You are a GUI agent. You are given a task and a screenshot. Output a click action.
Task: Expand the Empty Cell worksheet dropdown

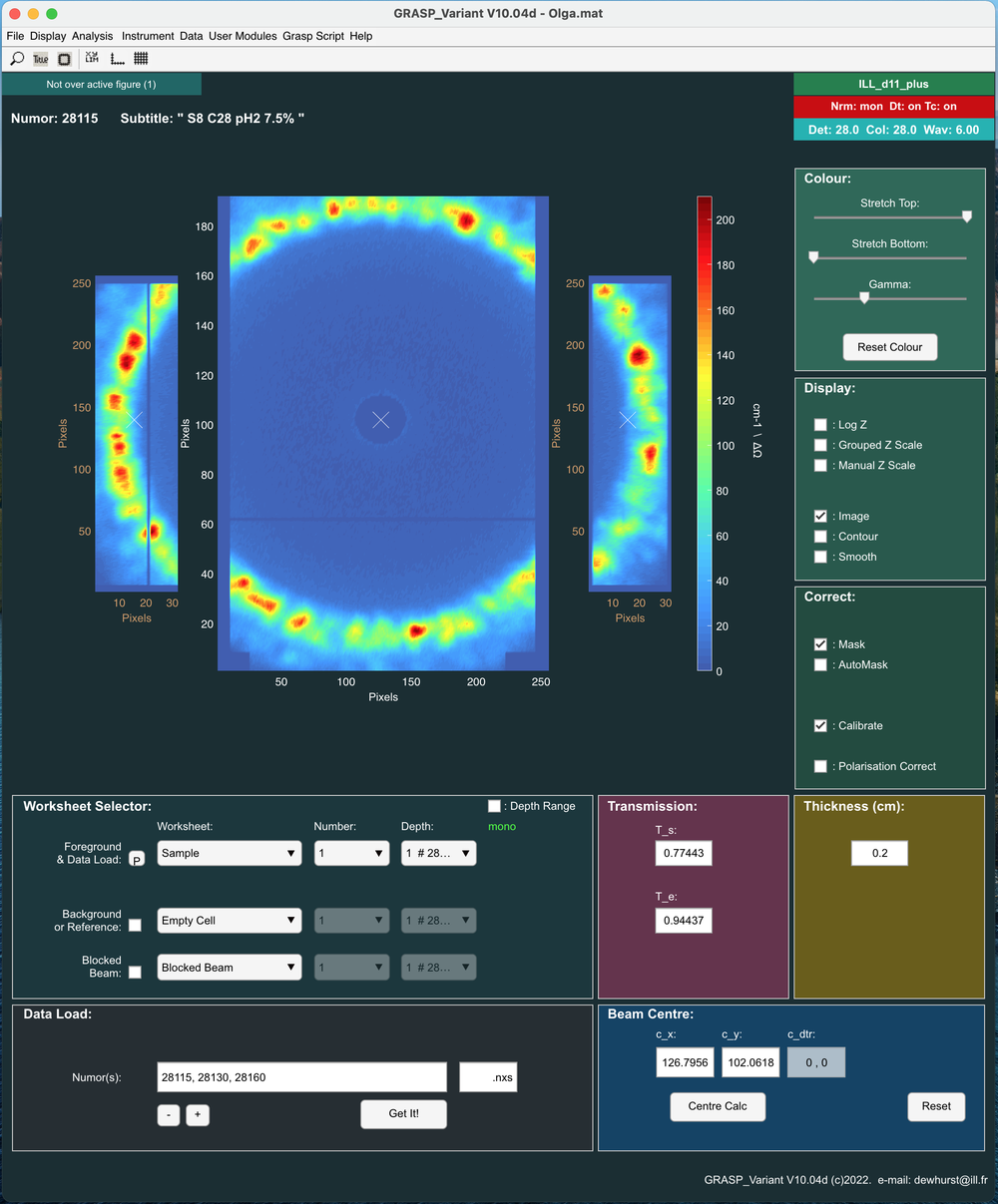pyautogui.click(x=230, y=921)
